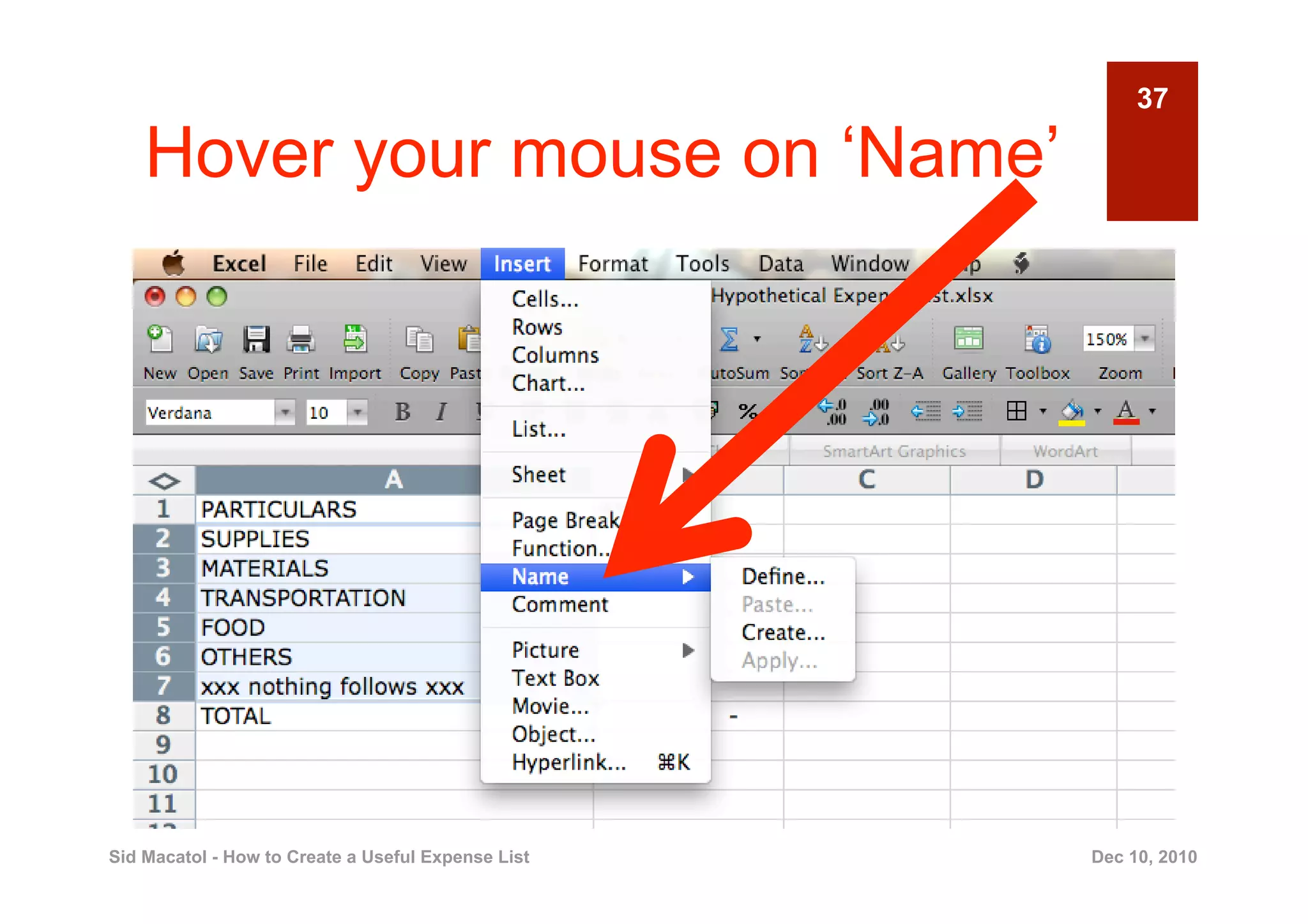Click the increase indent icon
Image resolution: width=1308 pixels, height=924 pixels.
click(x=967, y=411)
